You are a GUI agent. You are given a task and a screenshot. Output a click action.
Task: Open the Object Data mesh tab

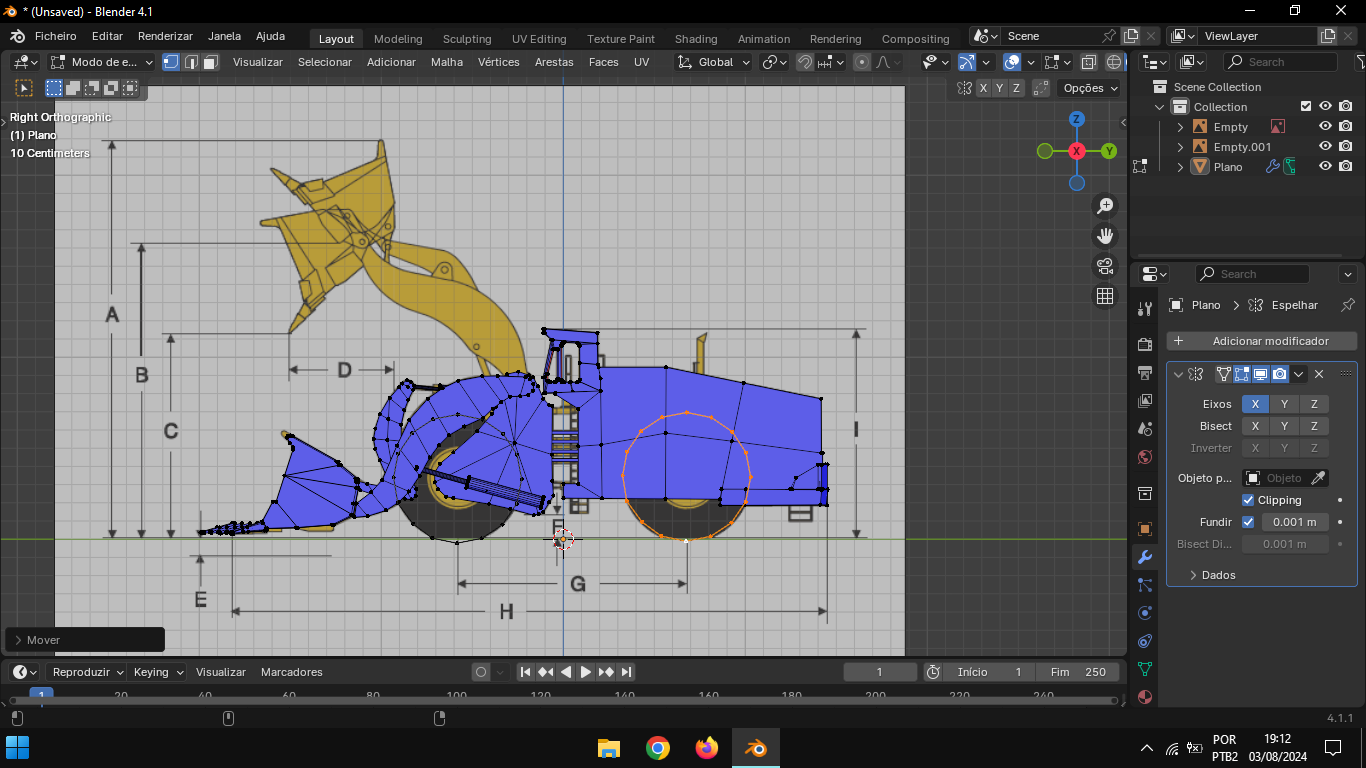click(1145, 669)
